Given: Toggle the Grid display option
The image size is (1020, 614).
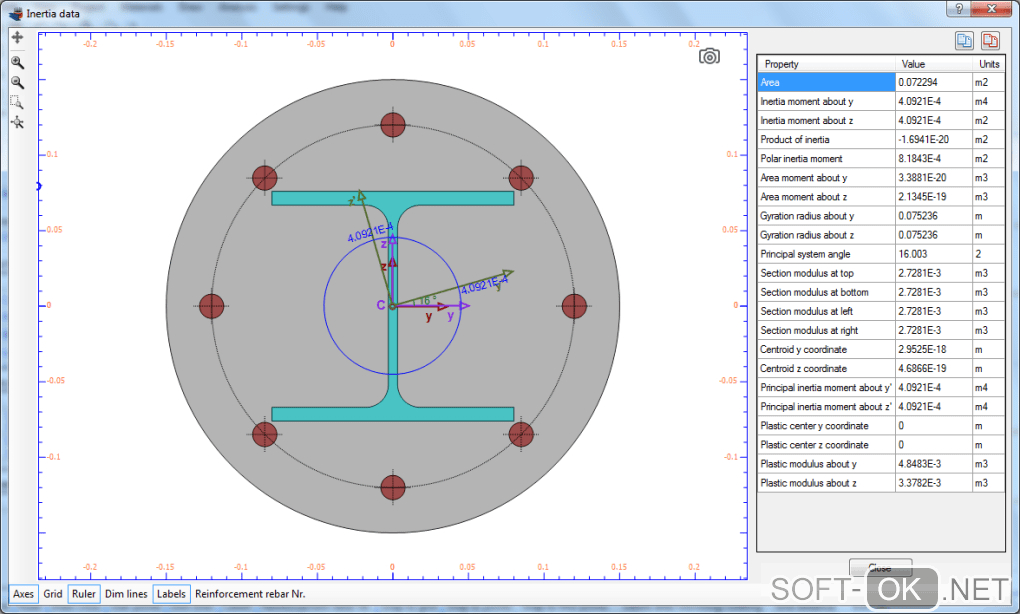Looking at the screenshot, I should [53, 594].
